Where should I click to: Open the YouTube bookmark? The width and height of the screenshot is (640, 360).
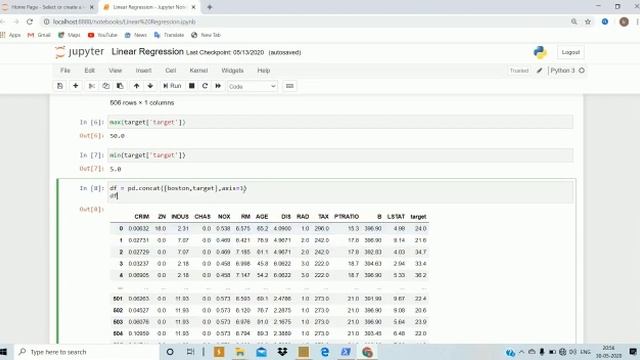(x=102, y=35)
